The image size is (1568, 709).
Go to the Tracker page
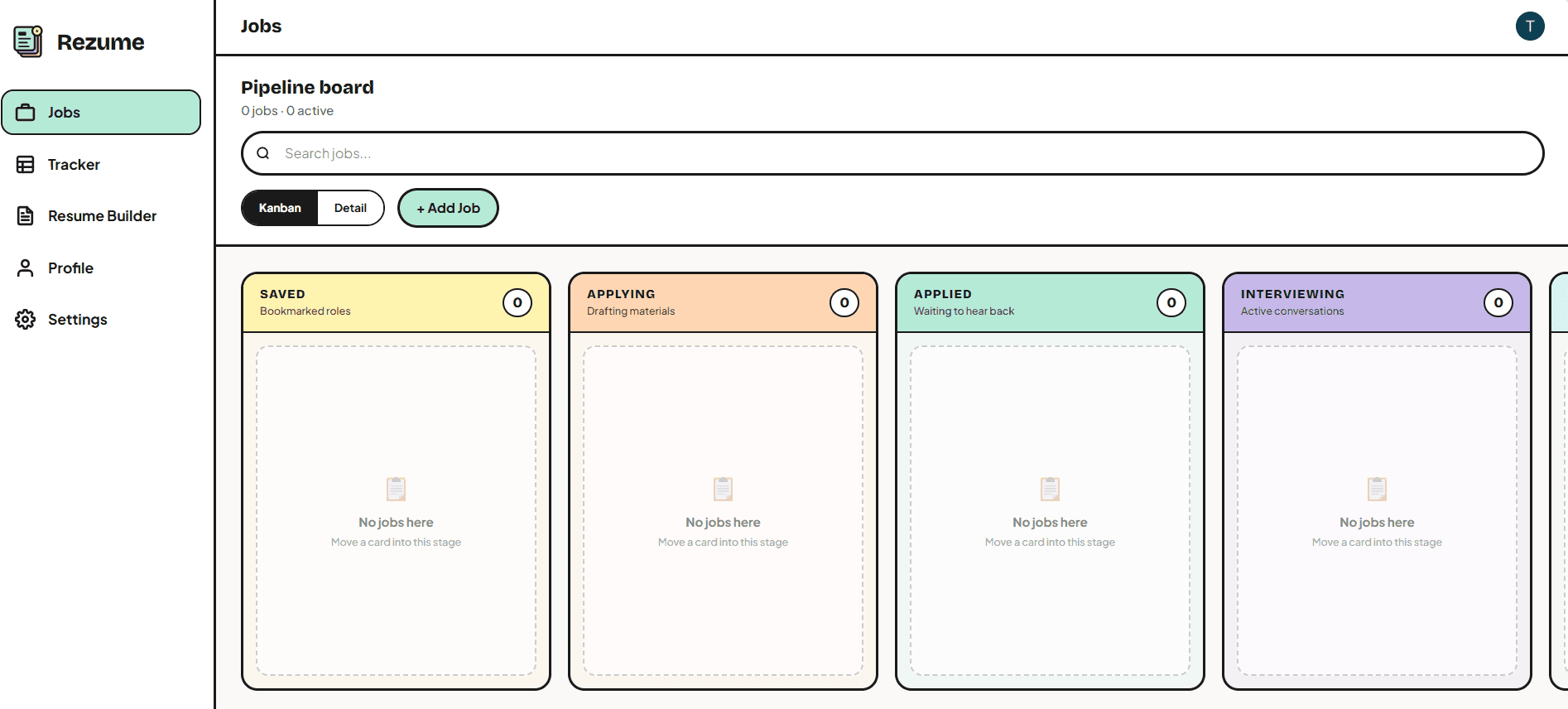pyautogui.click(x=101, y=165)
